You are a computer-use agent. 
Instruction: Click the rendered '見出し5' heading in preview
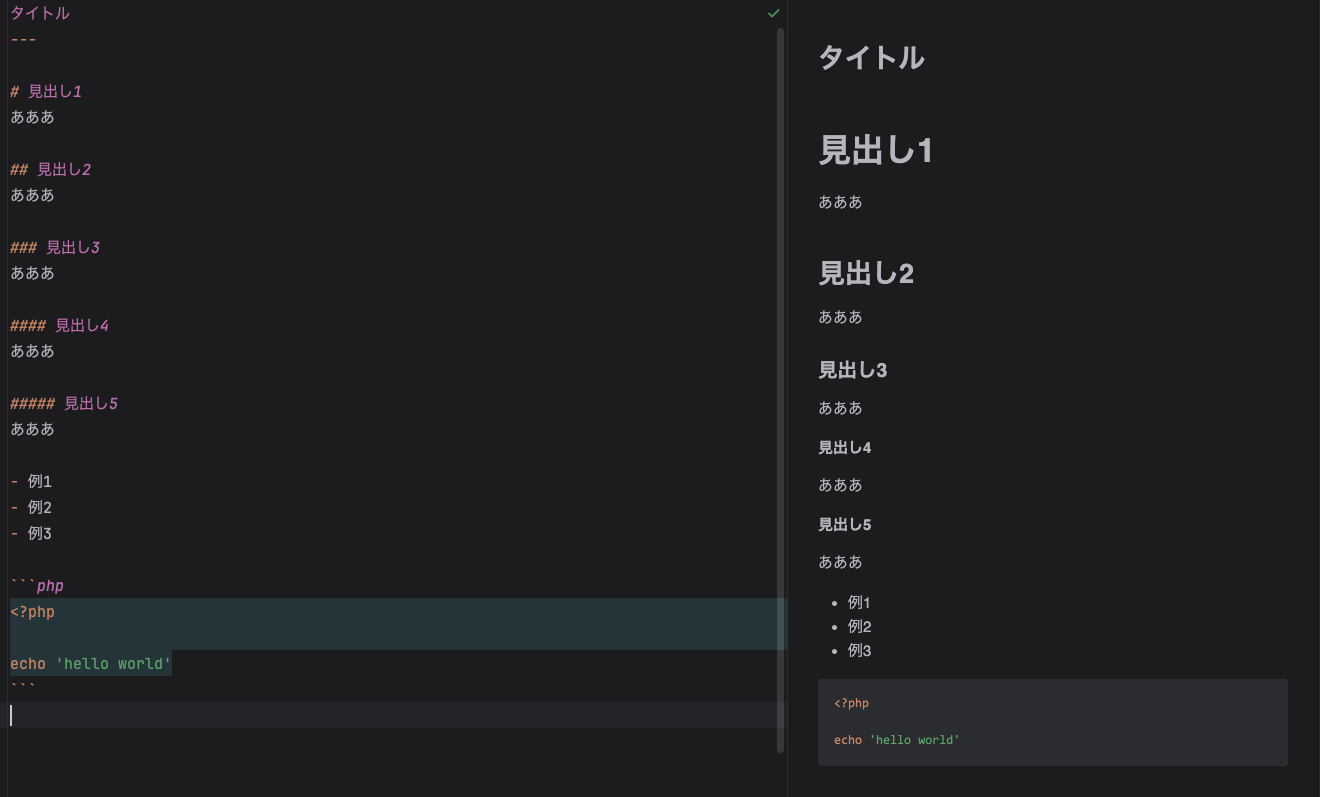coord(845,525)
